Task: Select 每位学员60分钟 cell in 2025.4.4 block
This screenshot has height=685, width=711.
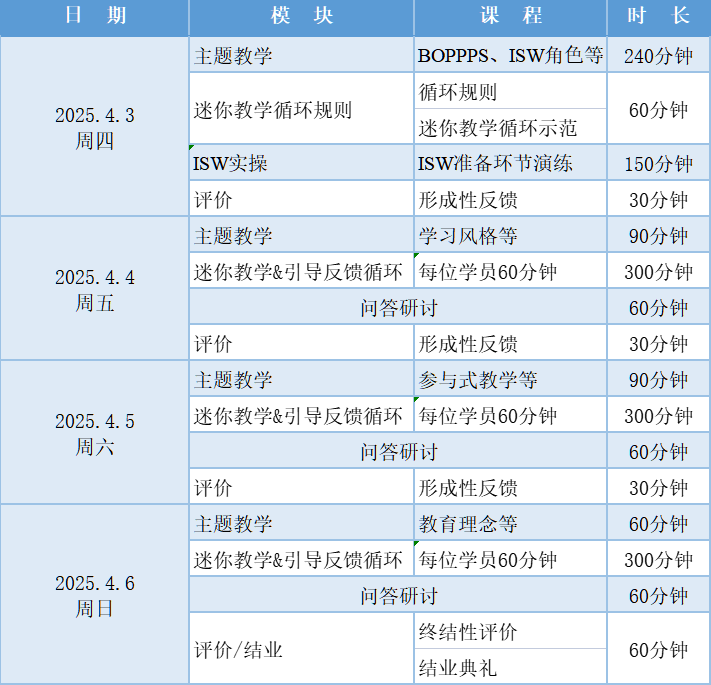Action: pos(511,270)
